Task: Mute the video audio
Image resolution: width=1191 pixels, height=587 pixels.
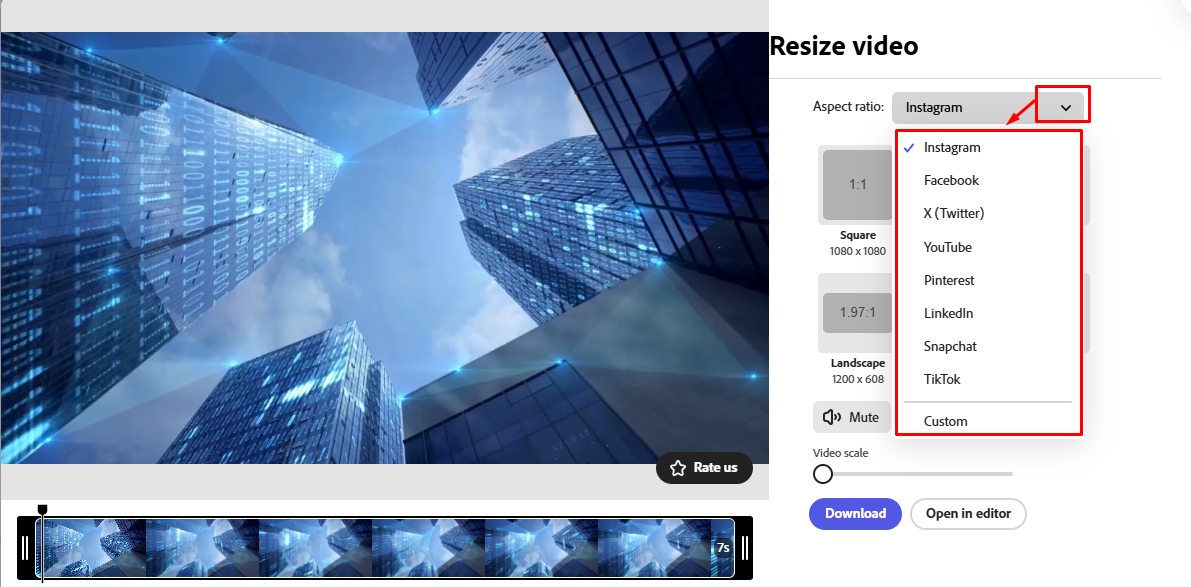Action: tap(851, 417)
